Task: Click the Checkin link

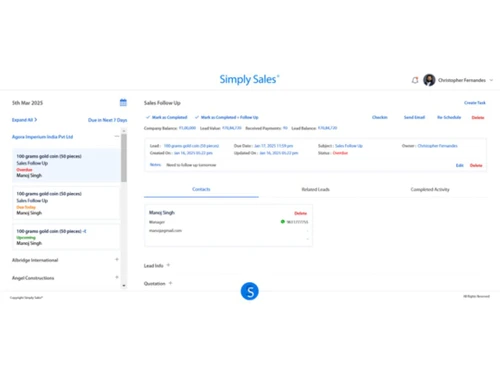Action: [x=380, y=117]
